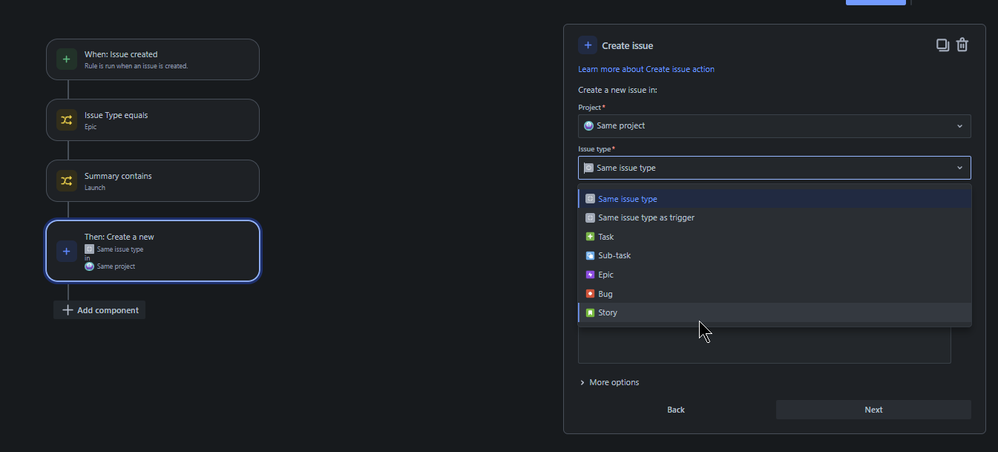The image size is (998, 452).
Task: Open Learn more about Create issue action link
Action: (646, 69)
